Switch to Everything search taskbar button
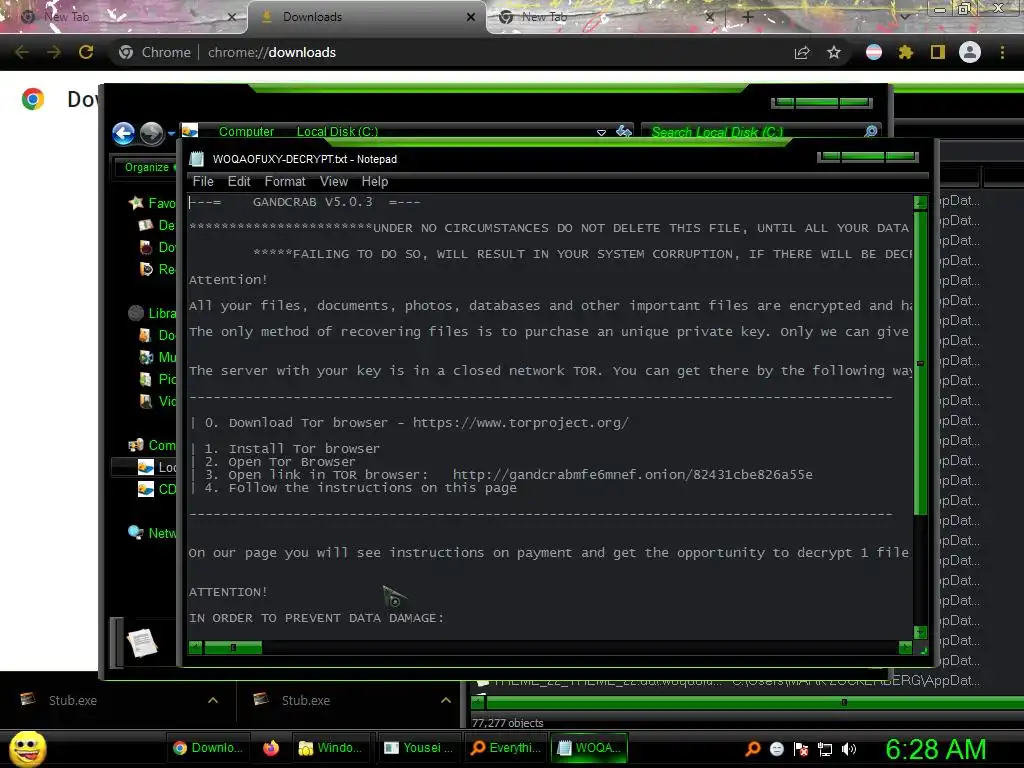This screenshot has height=768, width=1024. click(505, 748)
